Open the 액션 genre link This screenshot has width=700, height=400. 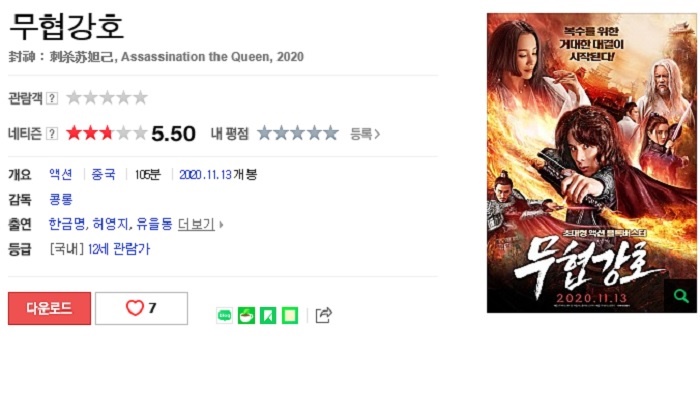tap(60, 174)
